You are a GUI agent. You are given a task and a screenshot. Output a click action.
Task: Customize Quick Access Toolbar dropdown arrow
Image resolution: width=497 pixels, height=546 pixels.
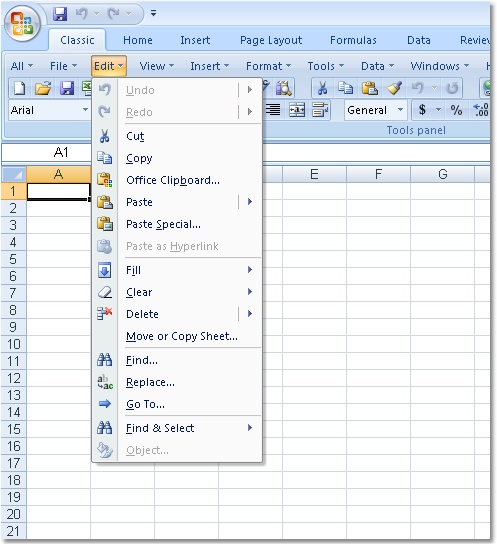153,14
